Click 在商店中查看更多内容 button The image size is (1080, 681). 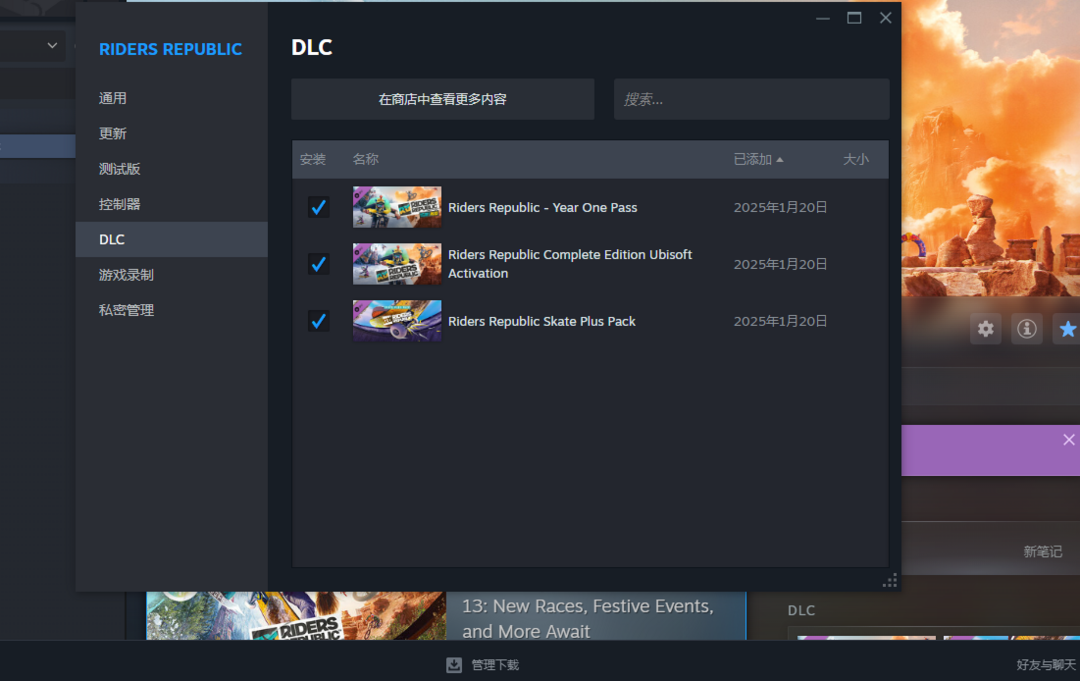coord(442,99)
